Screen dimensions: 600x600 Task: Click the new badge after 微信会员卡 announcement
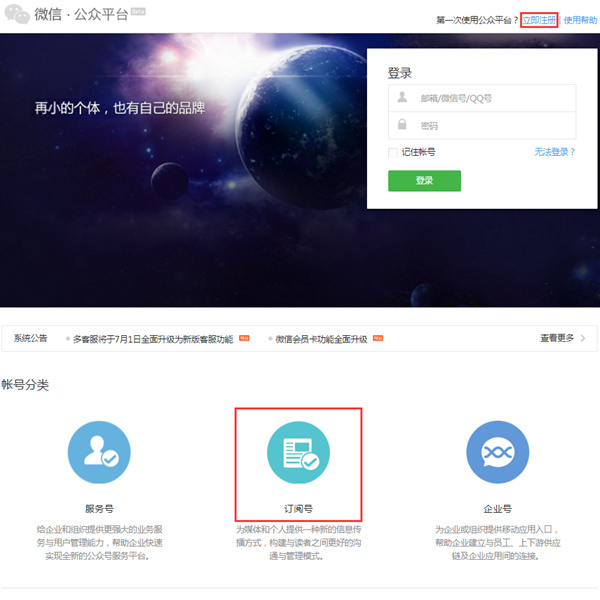(x=378, y=338)
